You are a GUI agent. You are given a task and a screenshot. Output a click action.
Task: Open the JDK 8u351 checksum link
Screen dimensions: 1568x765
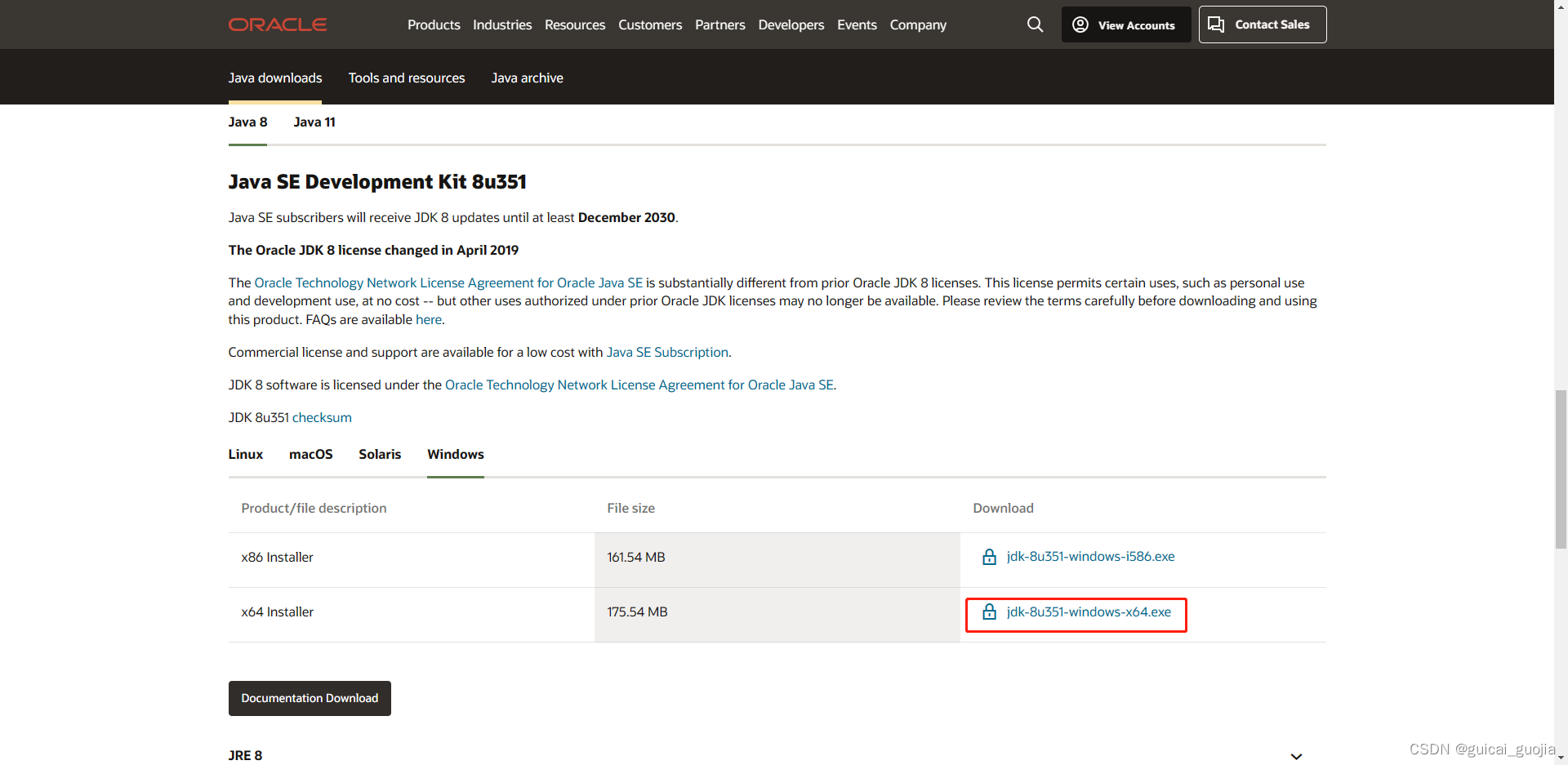[322, 417]
